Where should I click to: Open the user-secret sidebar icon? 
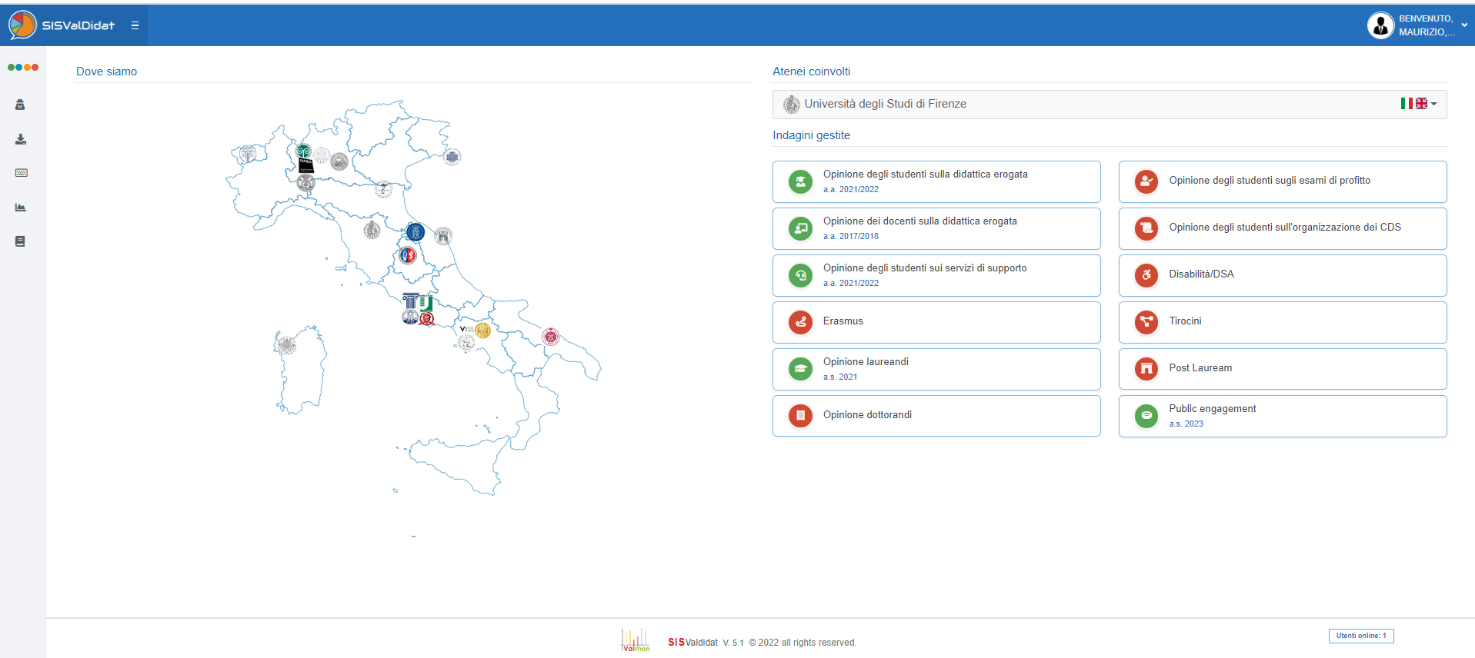pos(21,104)
